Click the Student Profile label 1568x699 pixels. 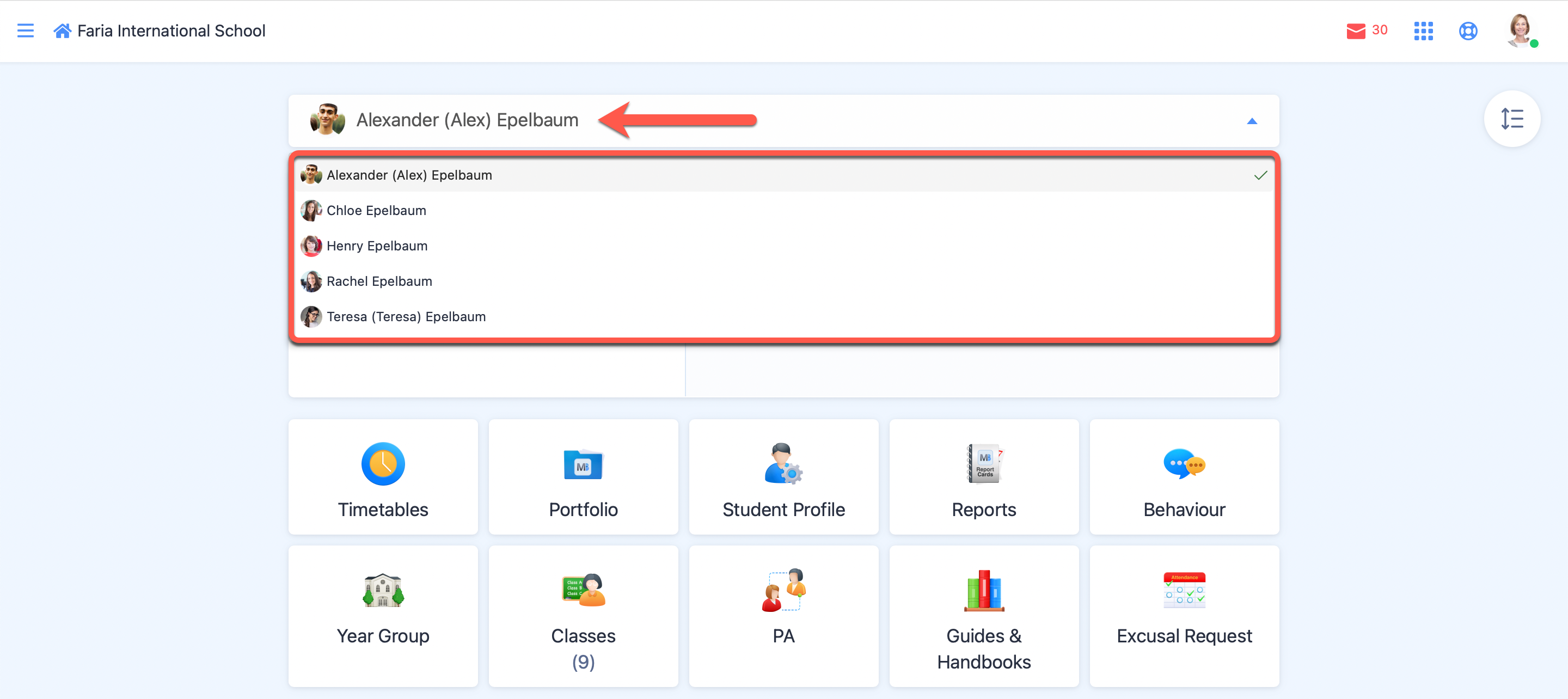click(x=783, y=510)
